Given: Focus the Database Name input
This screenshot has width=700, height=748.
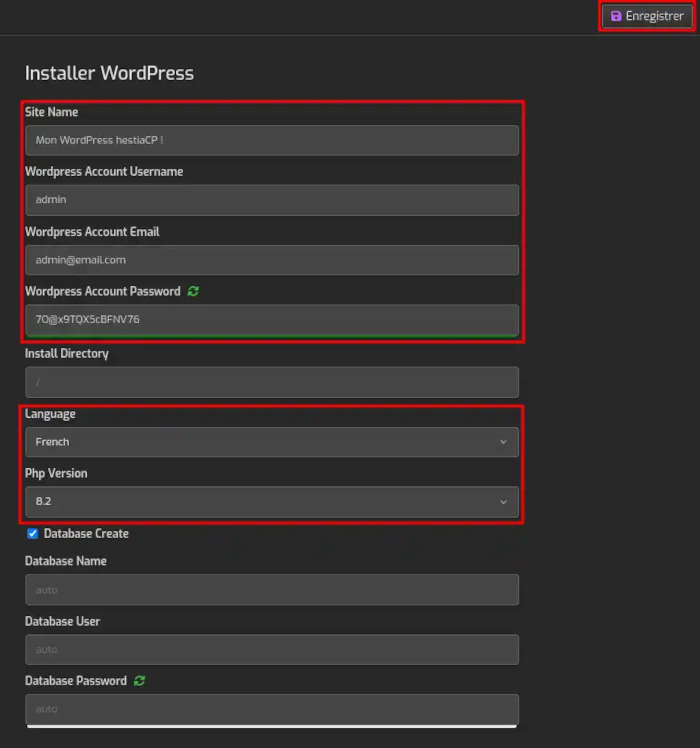Looking at the screenshot, I should point(271,590).
